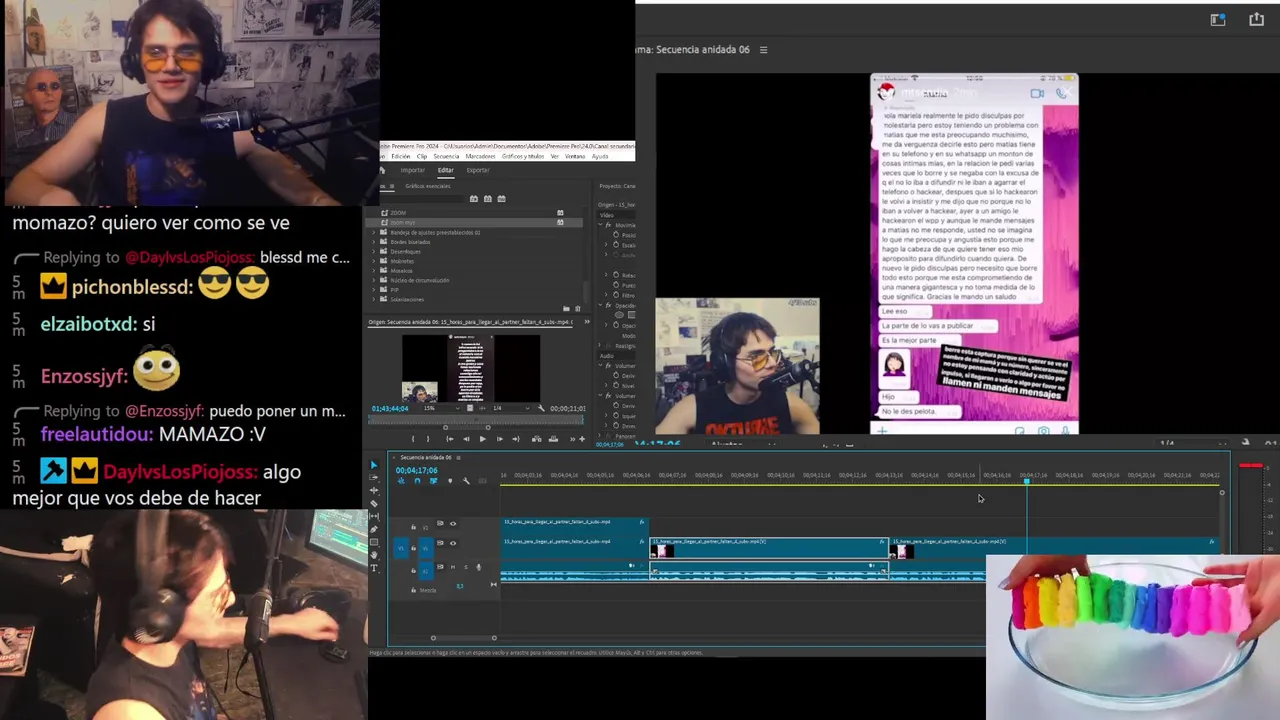
Task: Select the Ripple Edit tool
Action: point(374,491)
